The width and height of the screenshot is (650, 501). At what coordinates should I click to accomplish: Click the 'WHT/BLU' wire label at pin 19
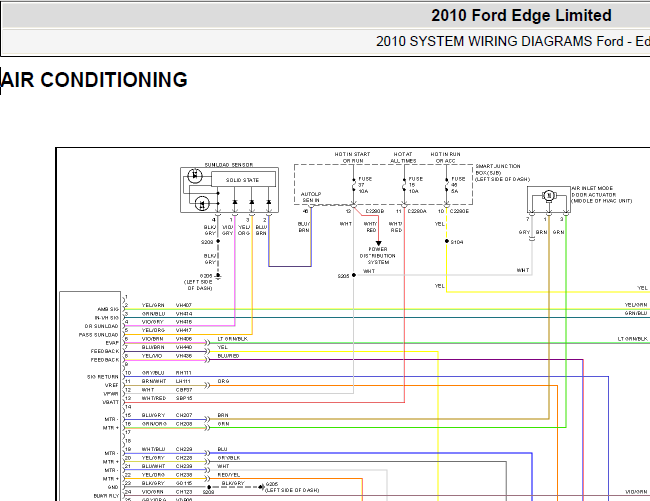point(153,450)
